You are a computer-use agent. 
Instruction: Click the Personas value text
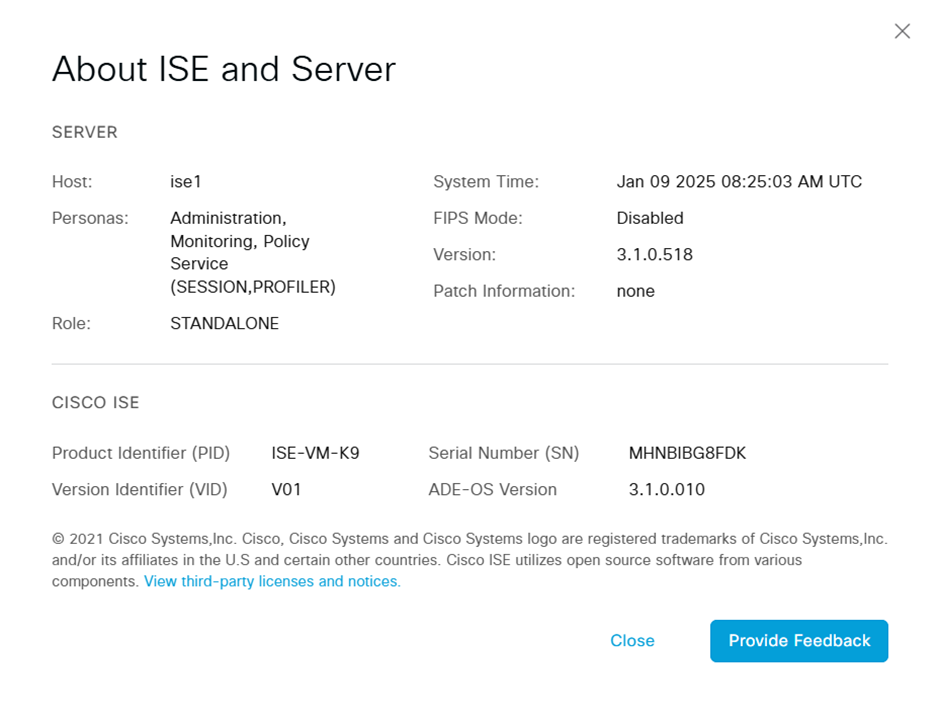[x=252, y=252]
